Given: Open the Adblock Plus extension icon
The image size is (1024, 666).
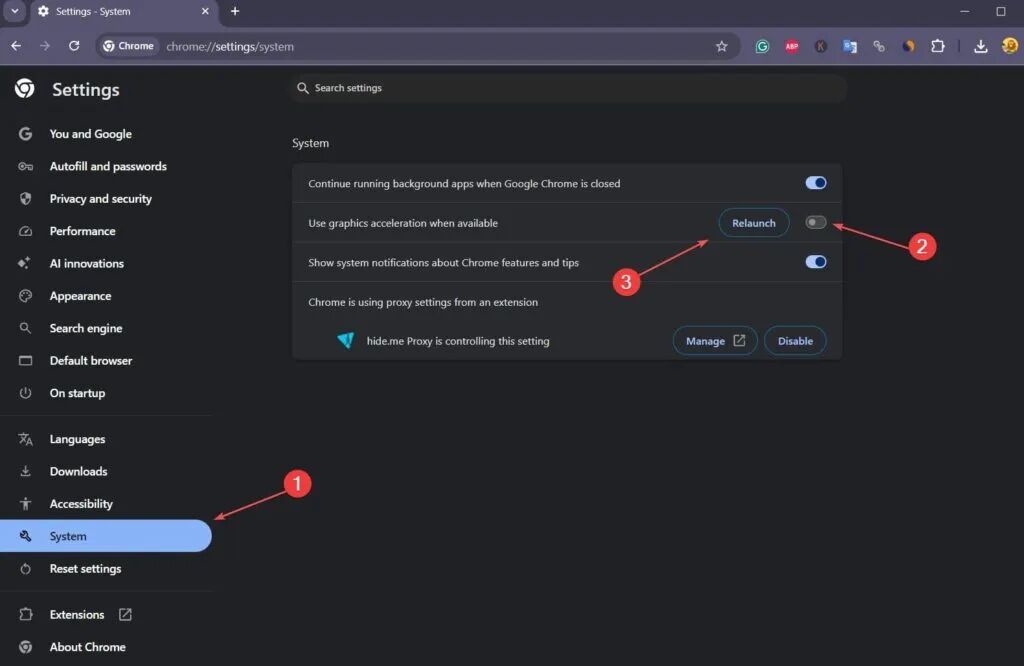Looking at the screenshot, I should (x=792, y=46).
